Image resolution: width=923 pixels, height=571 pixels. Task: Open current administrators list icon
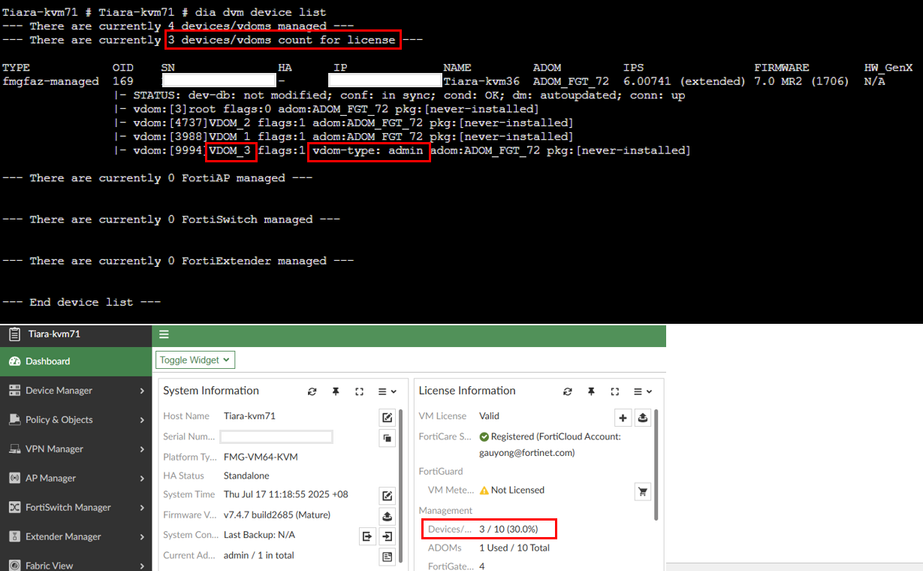[387, 556]
